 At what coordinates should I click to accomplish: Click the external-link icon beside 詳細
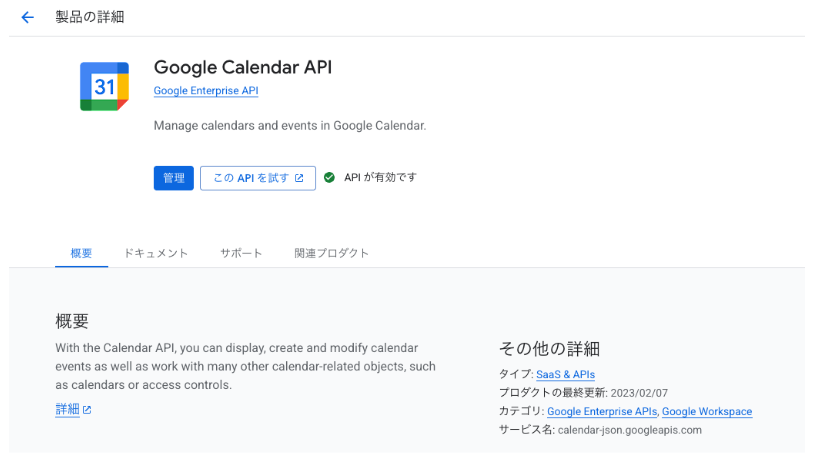(87, 410)
